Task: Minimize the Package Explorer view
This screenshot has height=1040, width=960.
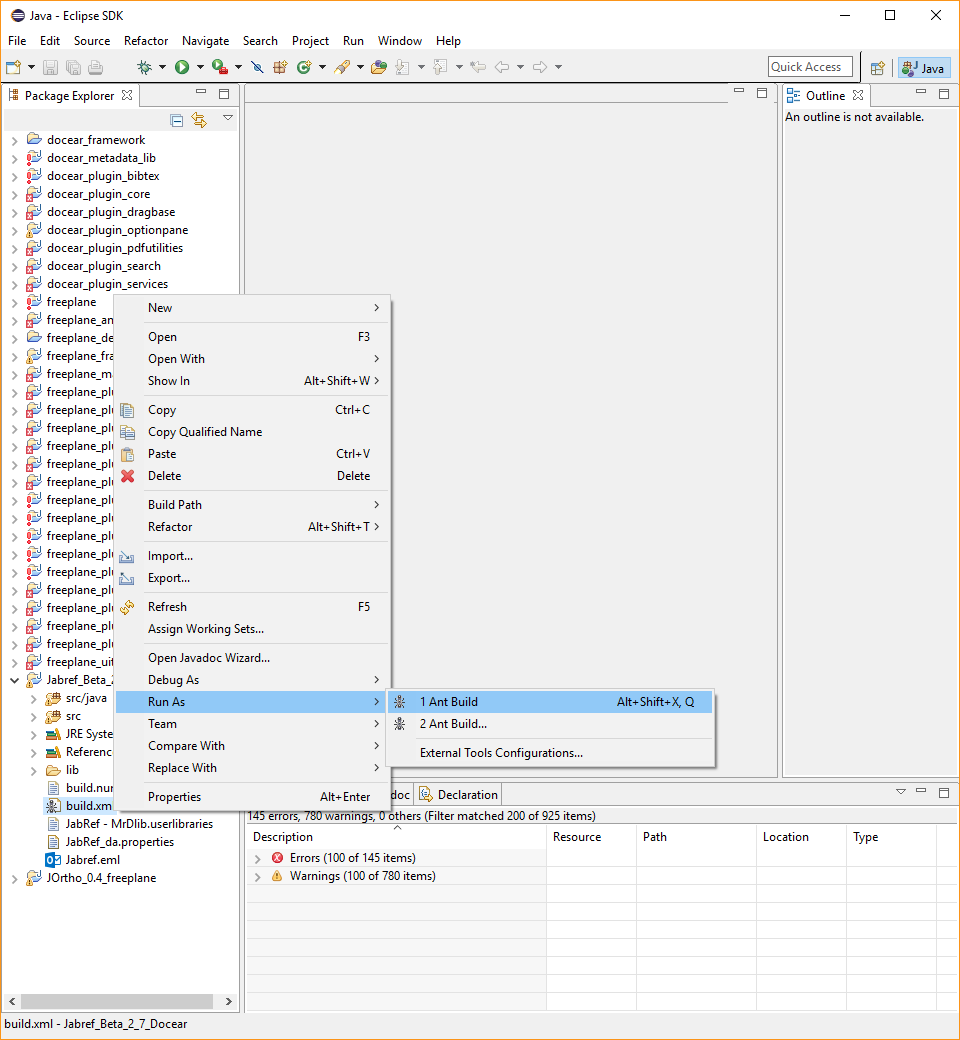Action: click(x=201, y=92)
